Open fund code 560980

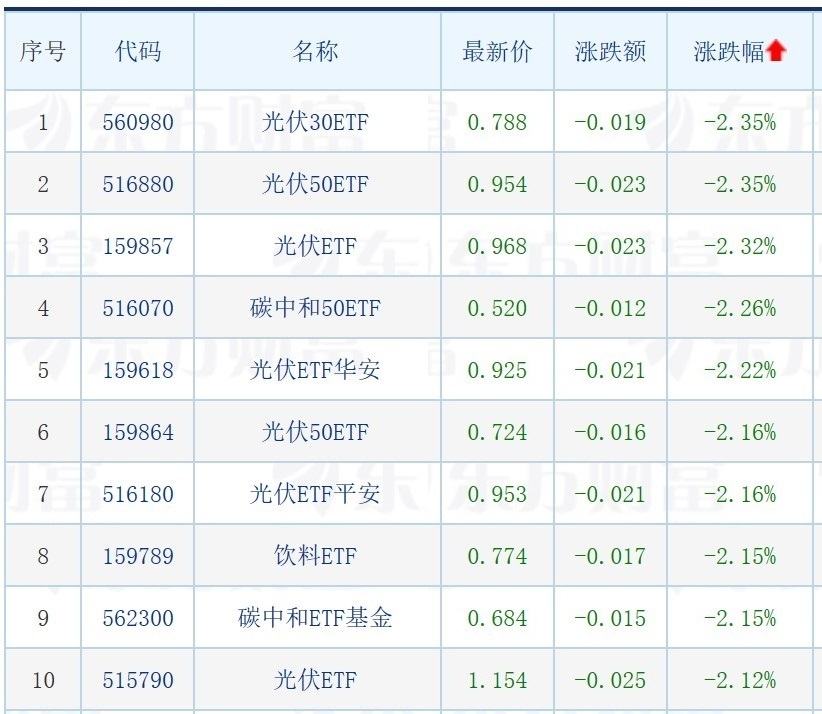(x=138, y=123)
